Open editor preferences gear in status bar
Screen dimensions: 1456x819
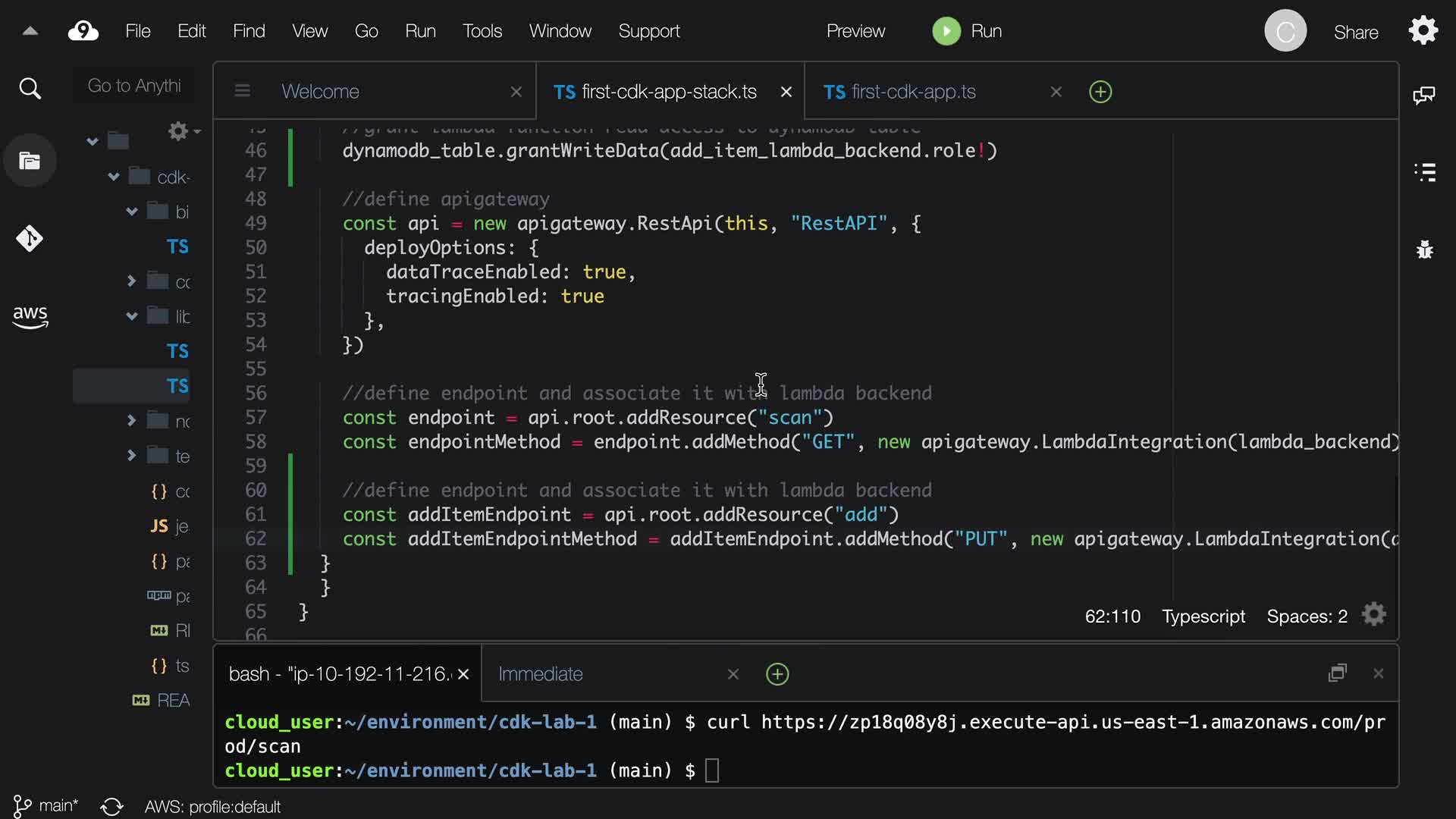(1373, 615)
